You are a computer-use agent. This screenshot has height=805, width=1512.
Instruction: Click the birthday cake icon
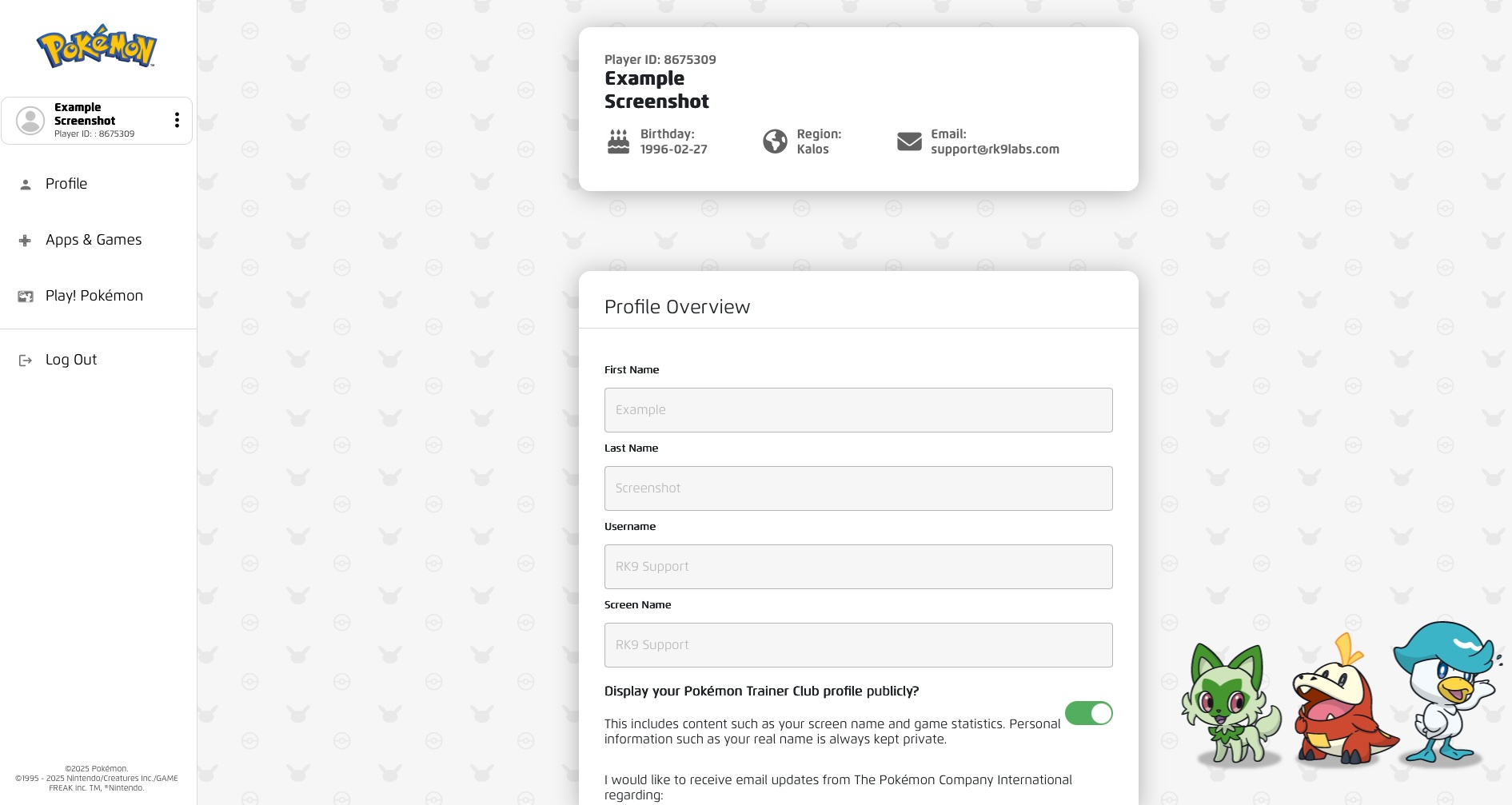(x=618, y=141)
